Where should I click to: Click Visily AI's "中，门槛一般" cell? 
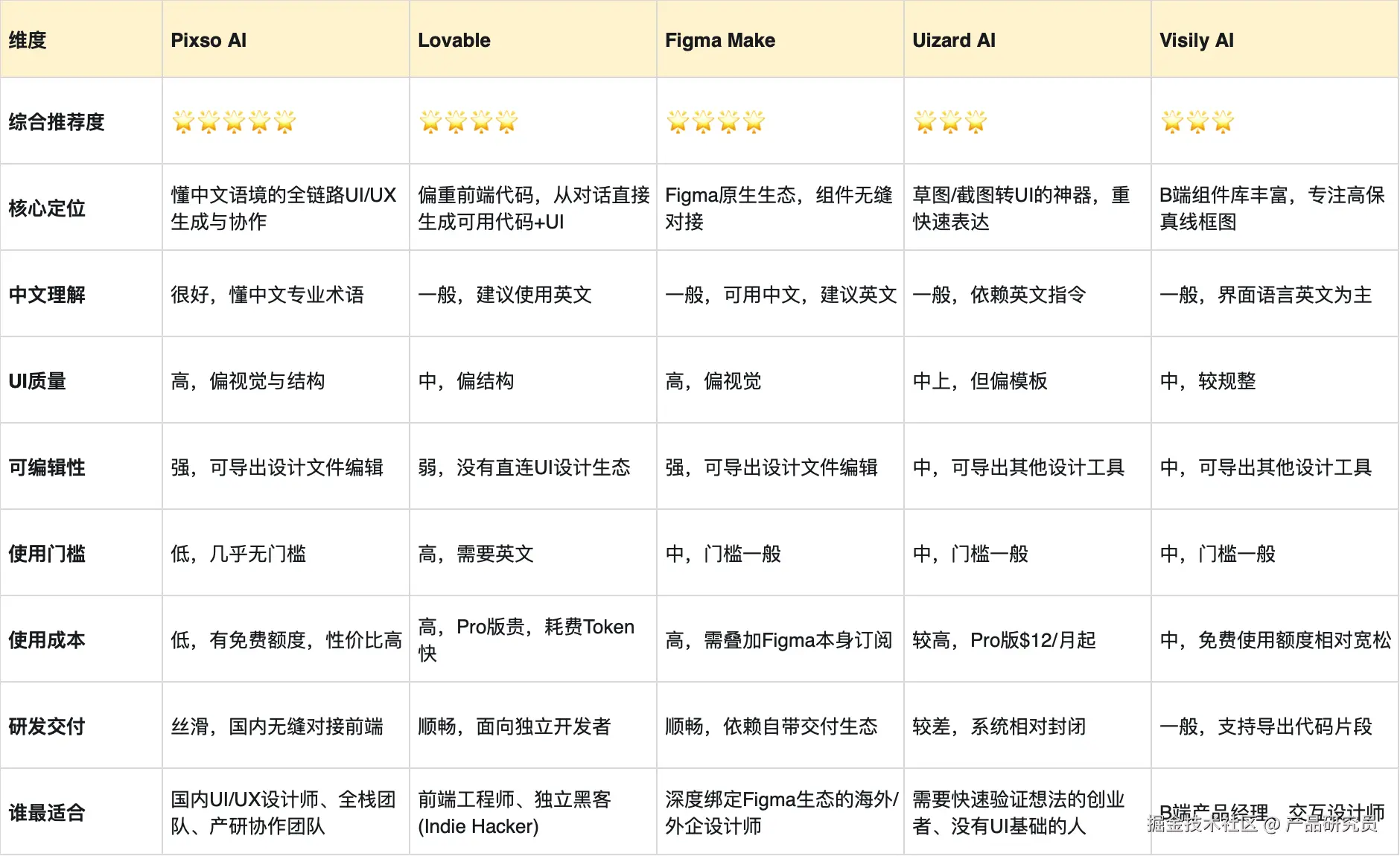(x=1275, y=553)
